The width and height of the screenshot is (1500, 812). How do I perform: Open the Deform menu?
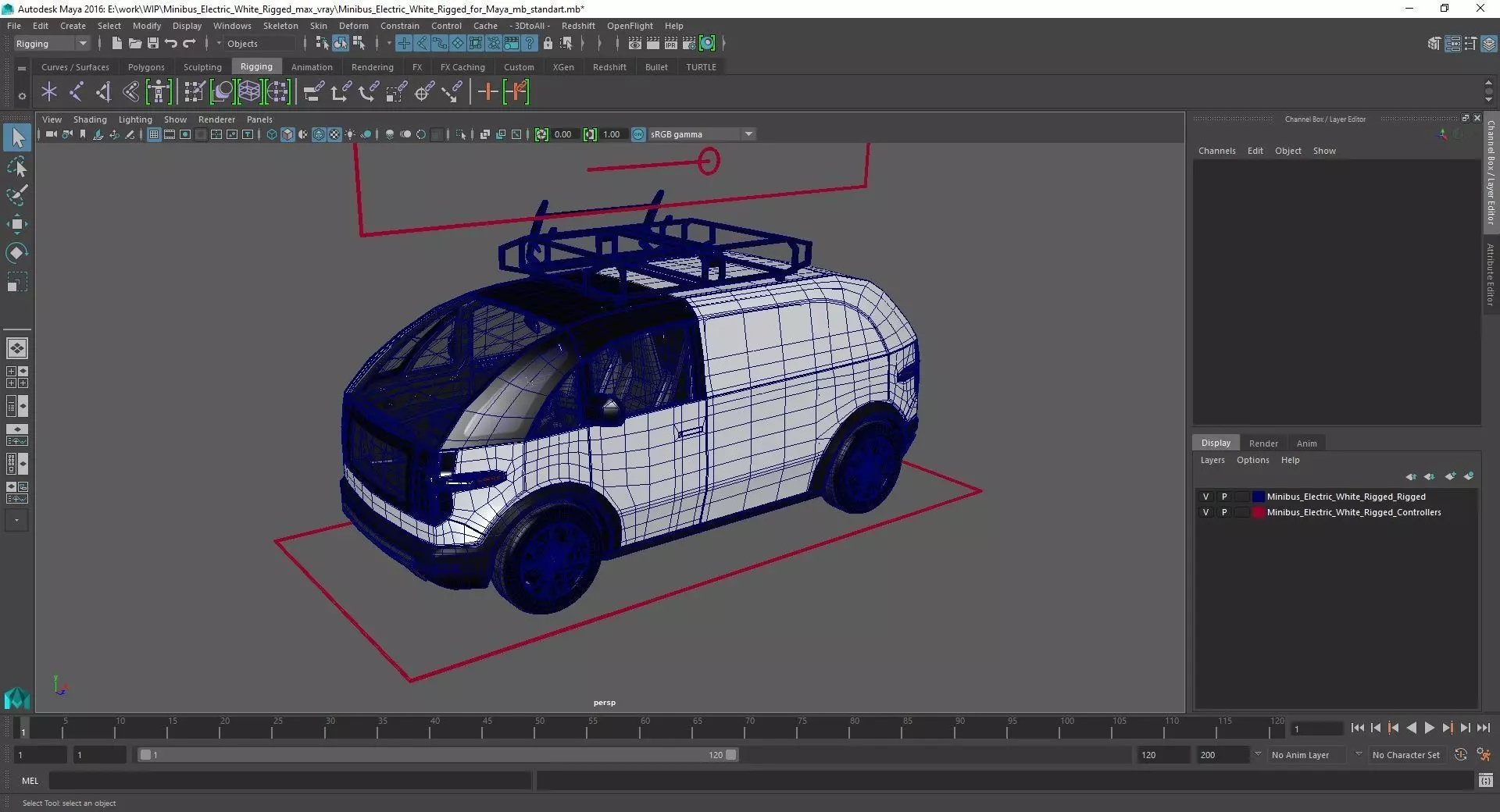[353, 26]
